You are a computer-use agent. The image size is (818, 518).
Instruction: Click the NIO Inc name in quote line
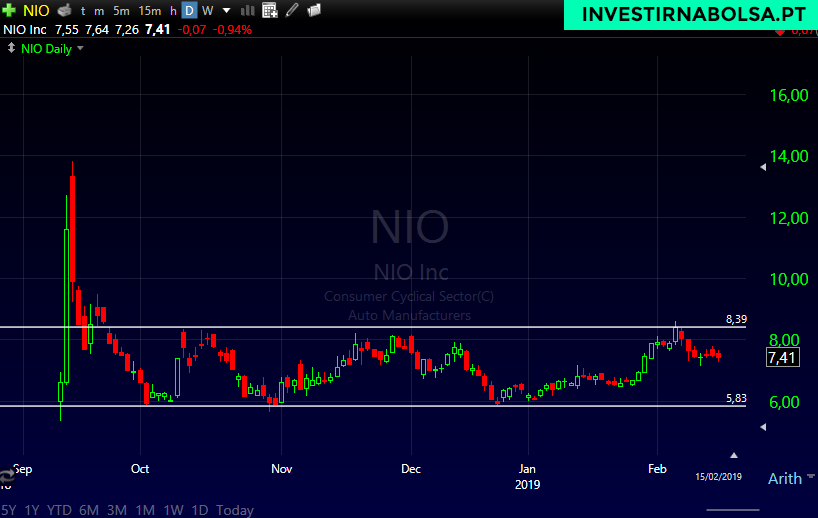coord(25,30)
